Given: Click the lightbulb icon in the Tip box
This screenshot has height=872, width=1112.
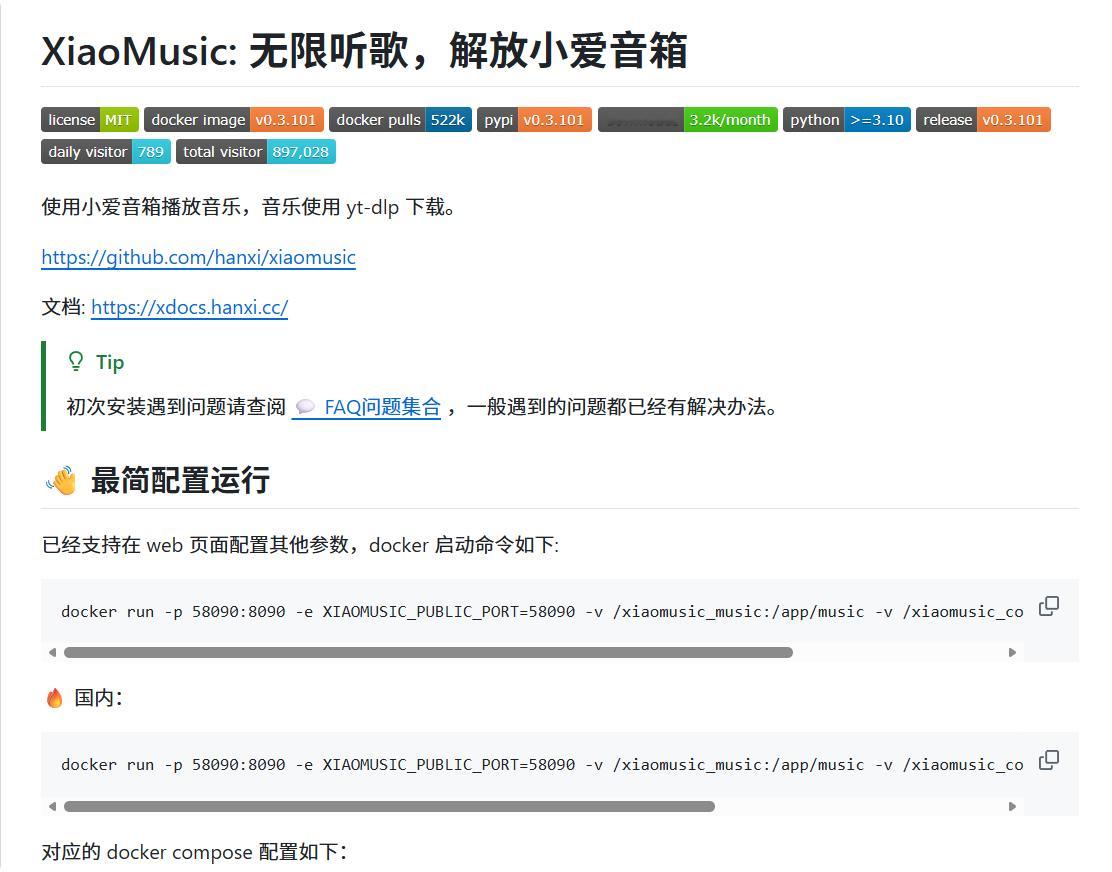Looking at the screenshot, I should click(x=76, y=360).
